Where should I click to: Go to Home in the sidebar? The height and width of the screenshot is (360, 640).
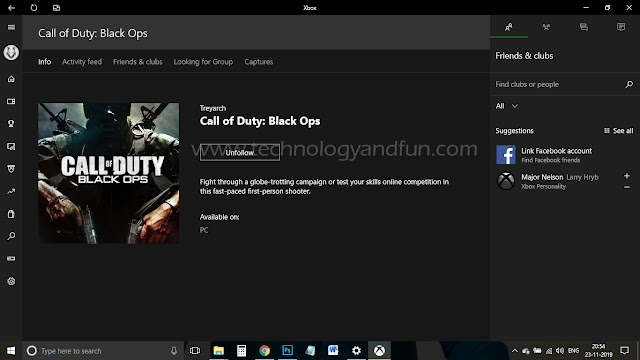11,79
